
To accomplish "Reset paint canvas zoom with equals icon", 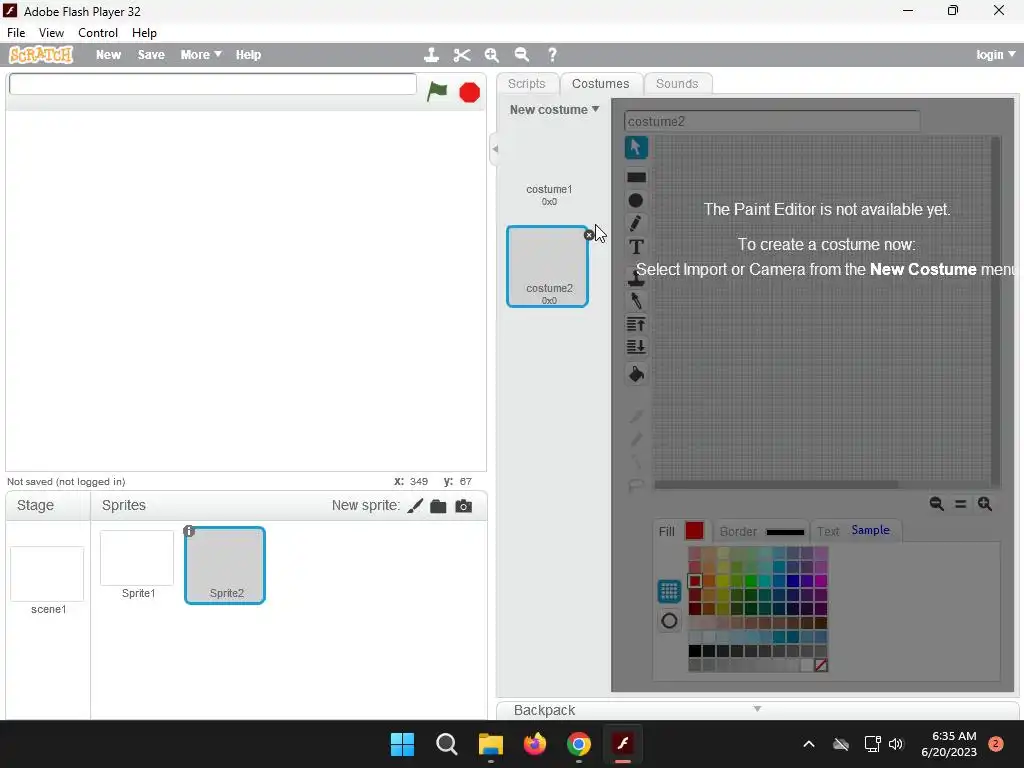I will 961,504.
